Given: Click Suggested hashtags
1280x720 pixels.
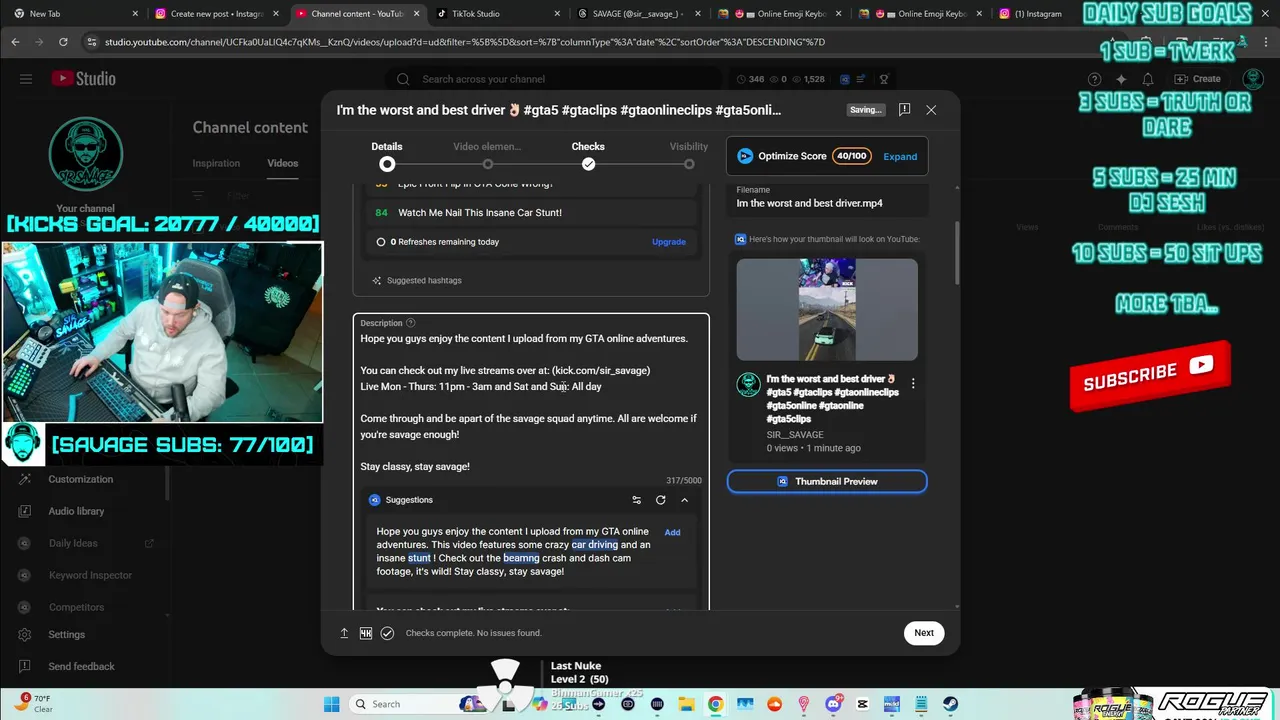Looking at the screenshot, I should (417, 281).
